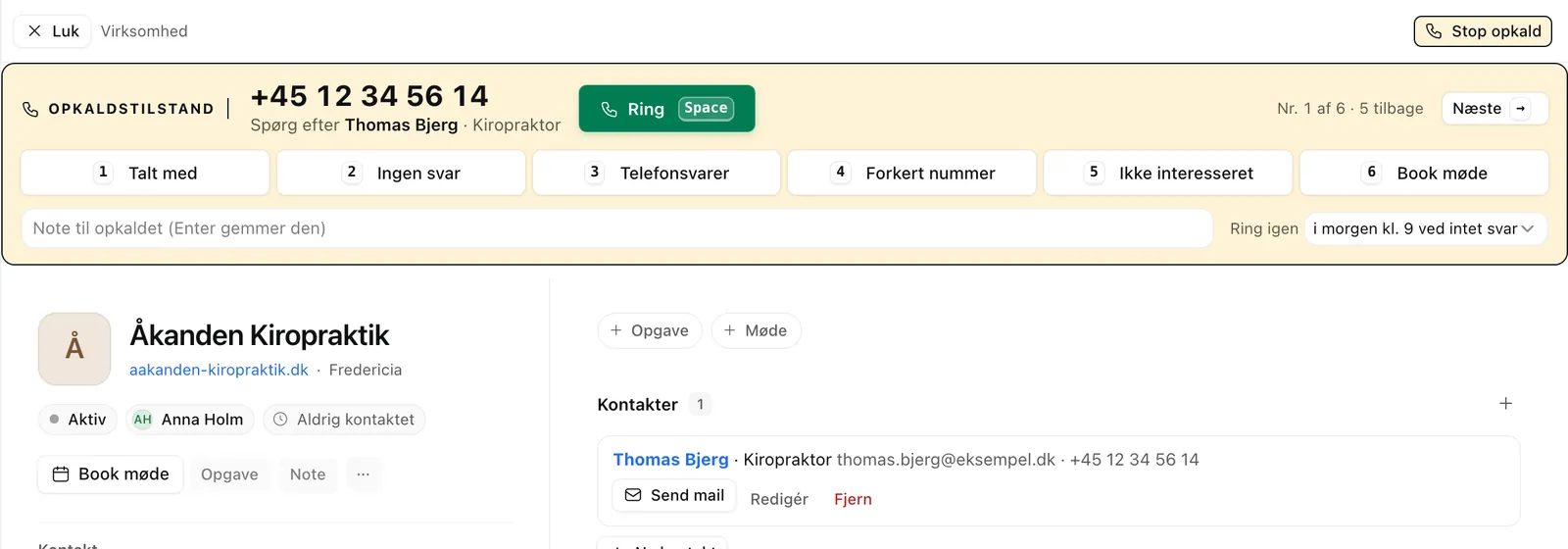Focus the call note input field
Image resolution: width=1568 pixels, height=549 pixels.
pyautogui.click(x=617, y=228)
